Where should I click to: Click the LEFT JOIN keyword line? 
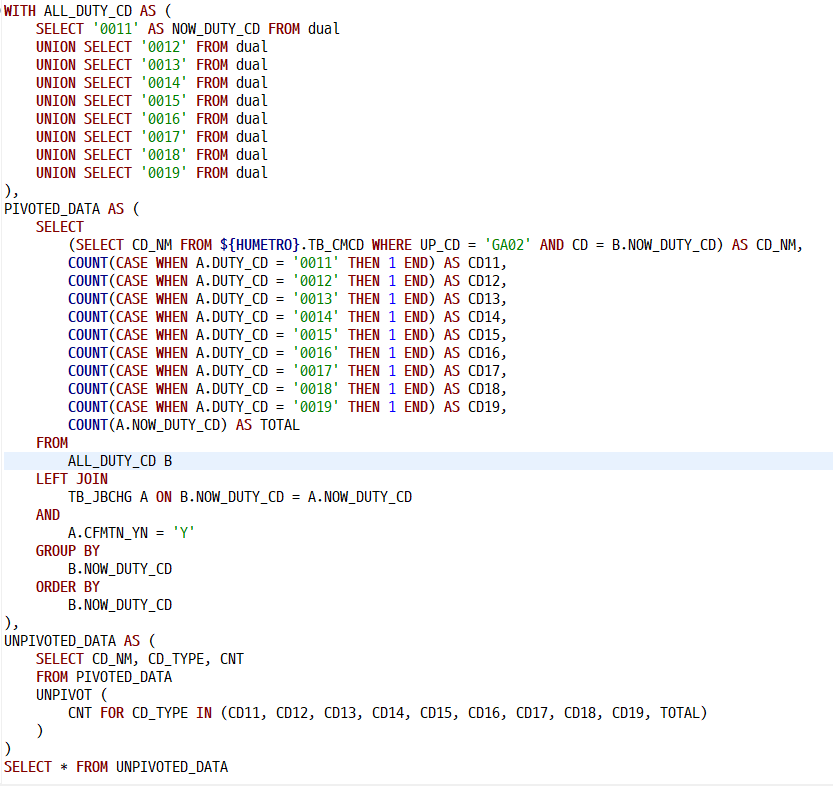(x=72, y=479)
